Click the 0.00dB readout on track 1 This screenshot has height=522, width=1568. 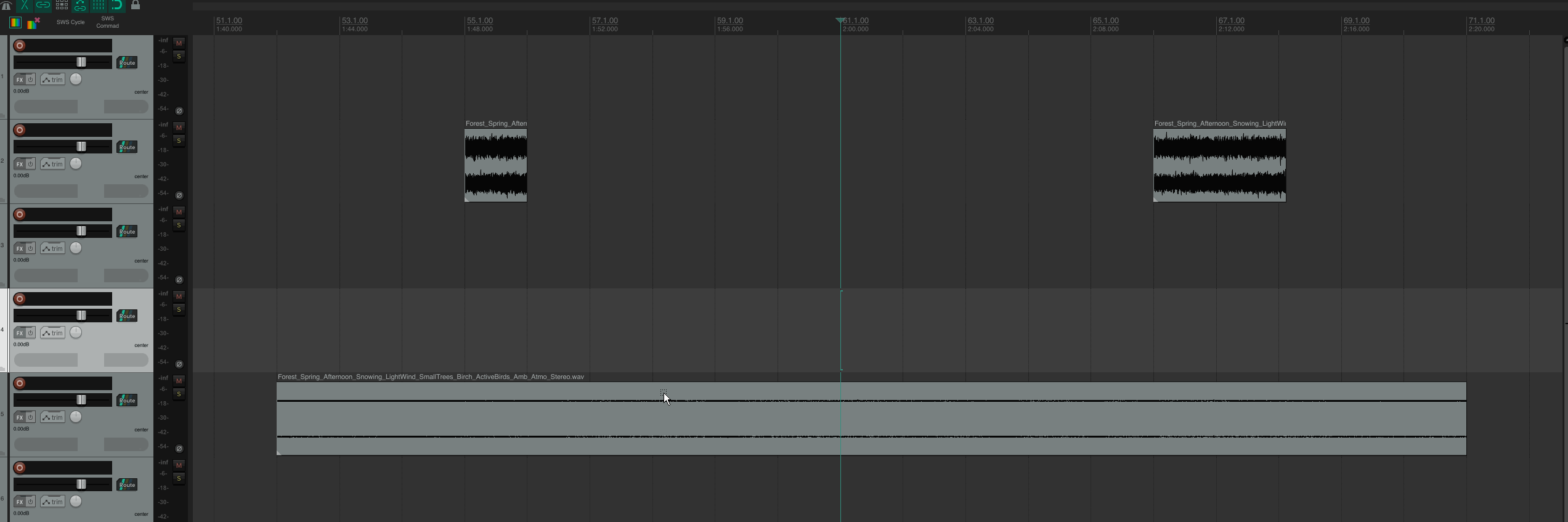pyautogui.click(x=22, y=91)
